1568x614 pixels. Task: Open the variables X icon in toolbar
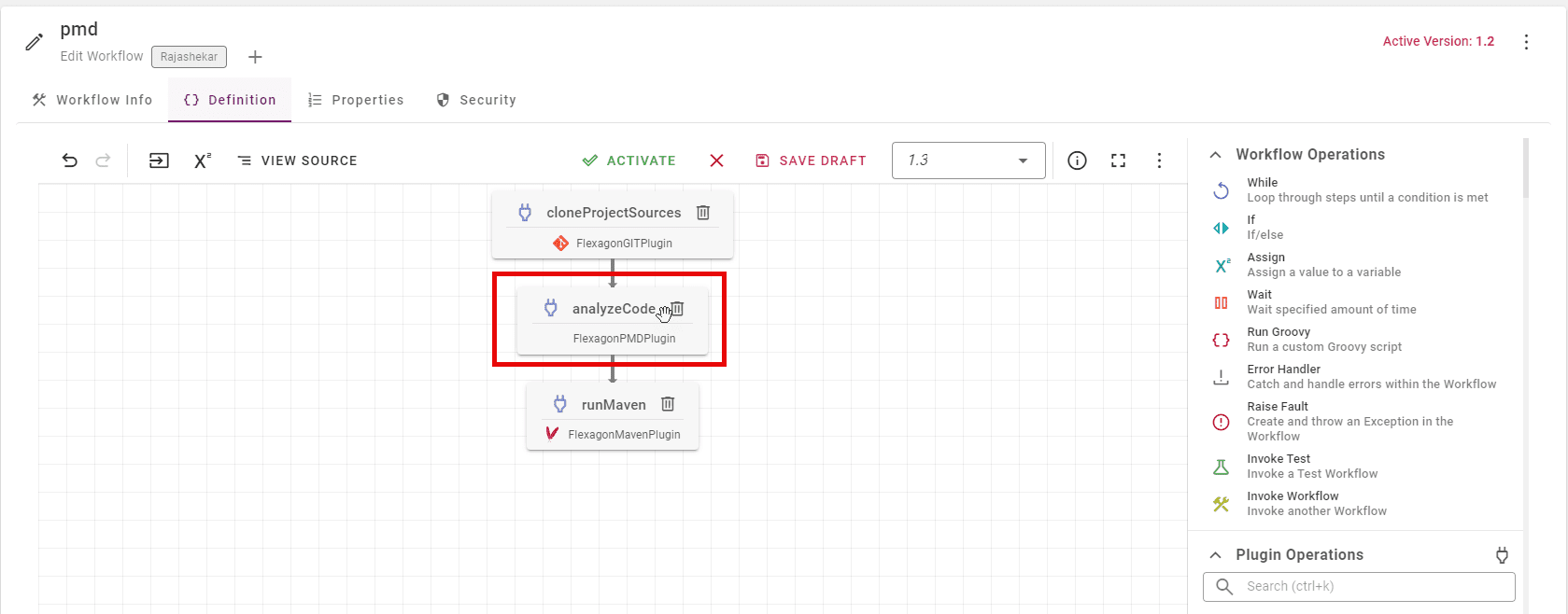click(203, 160)
